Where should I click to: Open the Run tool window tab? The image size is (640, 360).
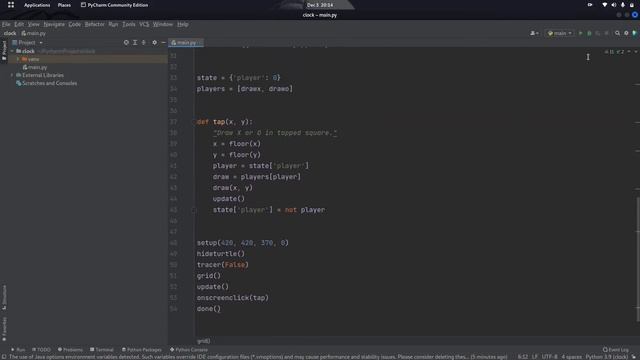tap(18, 350)
